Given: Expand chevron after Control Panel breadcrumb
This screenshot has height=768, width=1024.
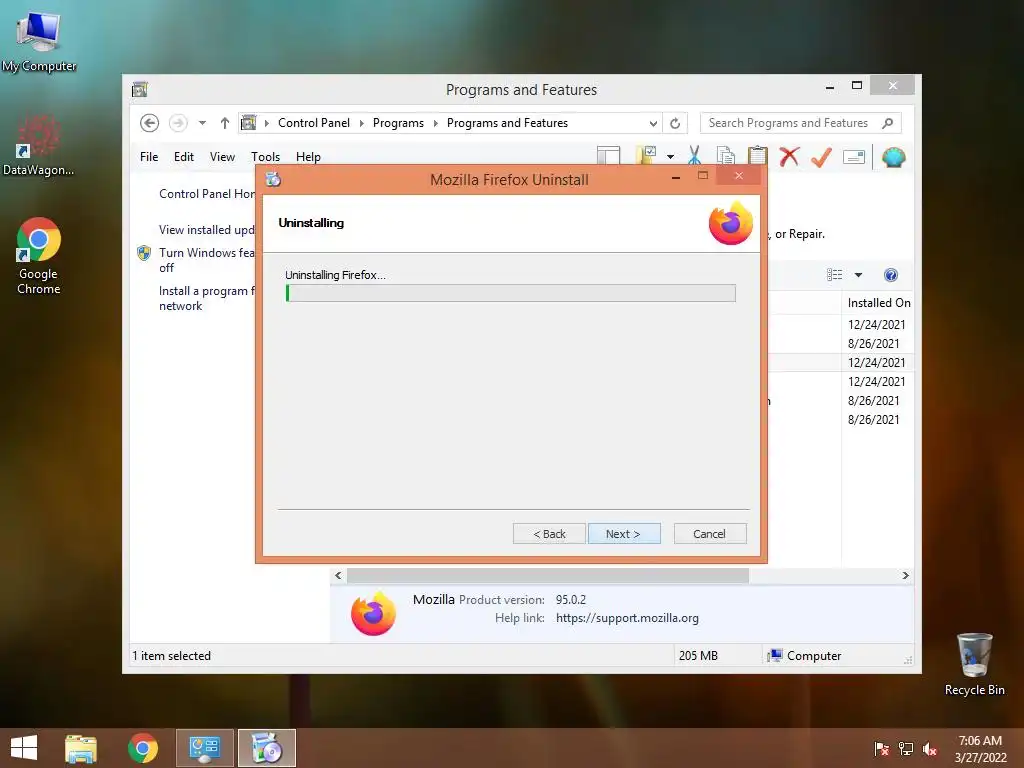Looking at the screenshot, I should [x=361, y=123].
